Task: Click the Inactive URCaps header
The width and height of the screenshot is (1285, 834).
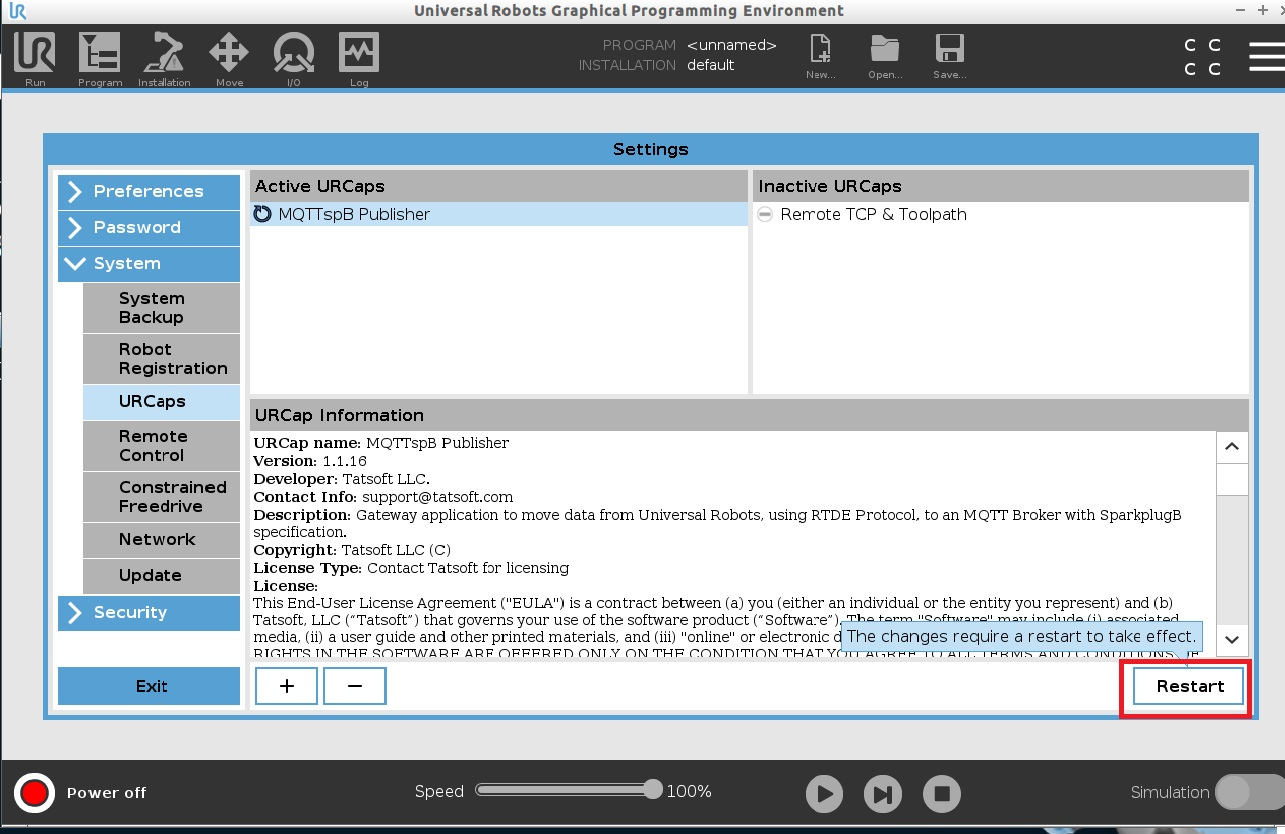Action: tap(1000, 186)
